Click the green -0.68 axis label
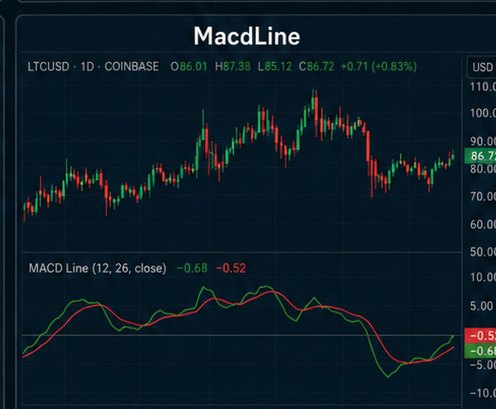The image size is (496, 409). [x=480, y=351]
